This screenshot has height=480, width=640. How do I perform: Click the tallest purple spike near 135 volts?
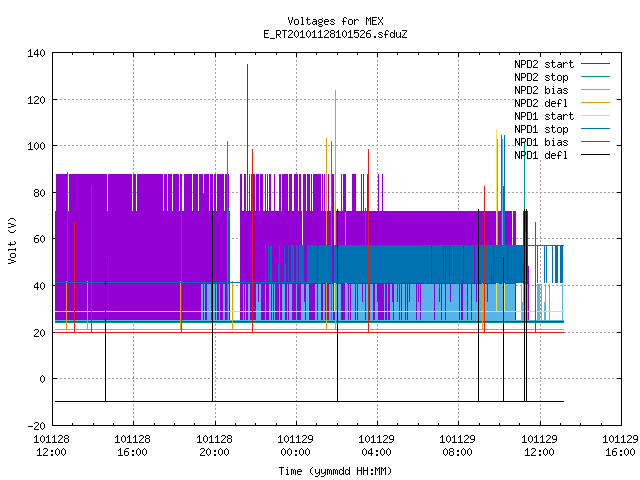[247, 118]
